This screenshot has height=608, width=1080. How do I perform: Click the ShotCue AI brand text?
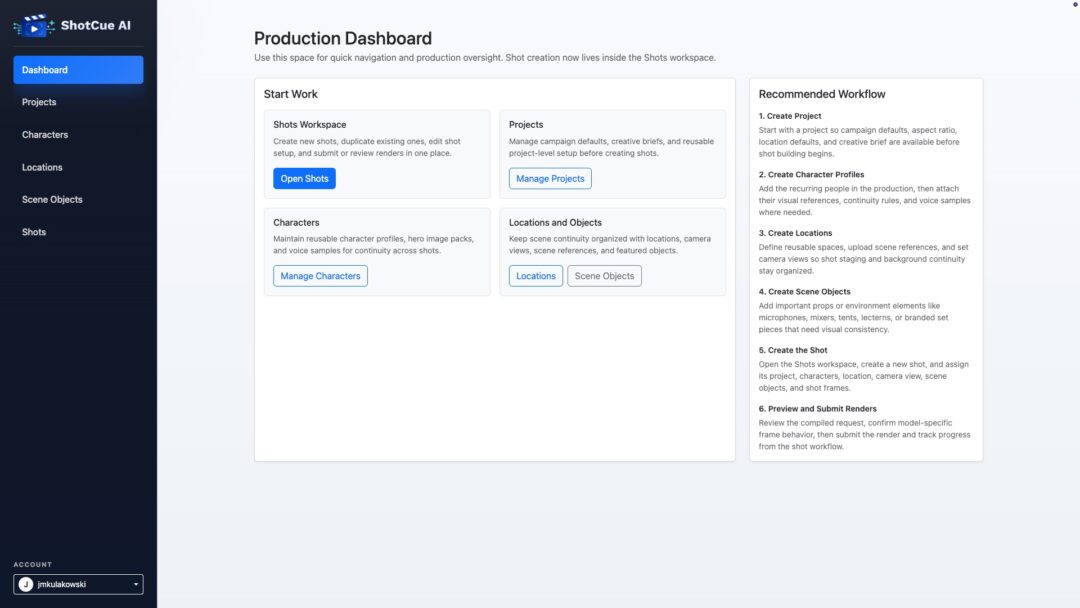(x=96, y=25)
